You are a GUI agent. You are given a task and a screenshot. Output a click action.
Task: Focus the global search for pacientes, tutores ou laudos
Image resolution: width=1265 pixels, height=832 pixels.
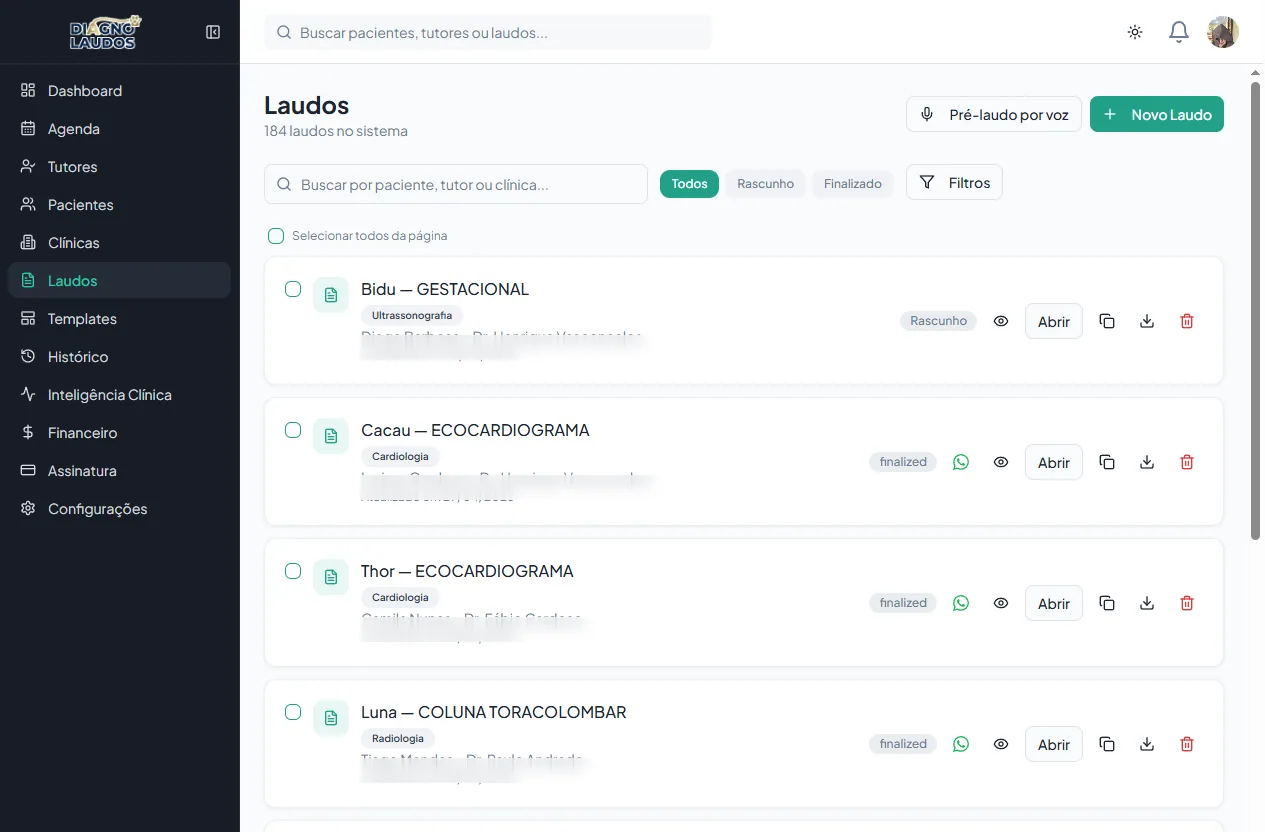point(488,32)
